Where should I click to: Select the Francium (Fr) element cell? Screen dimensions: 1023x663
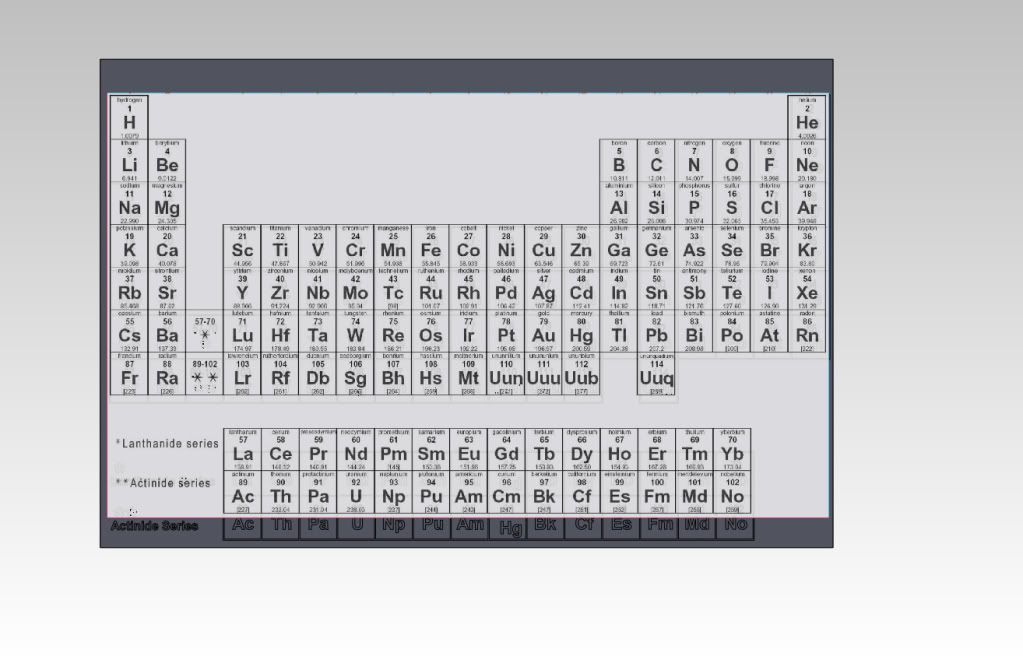point(129,374)
